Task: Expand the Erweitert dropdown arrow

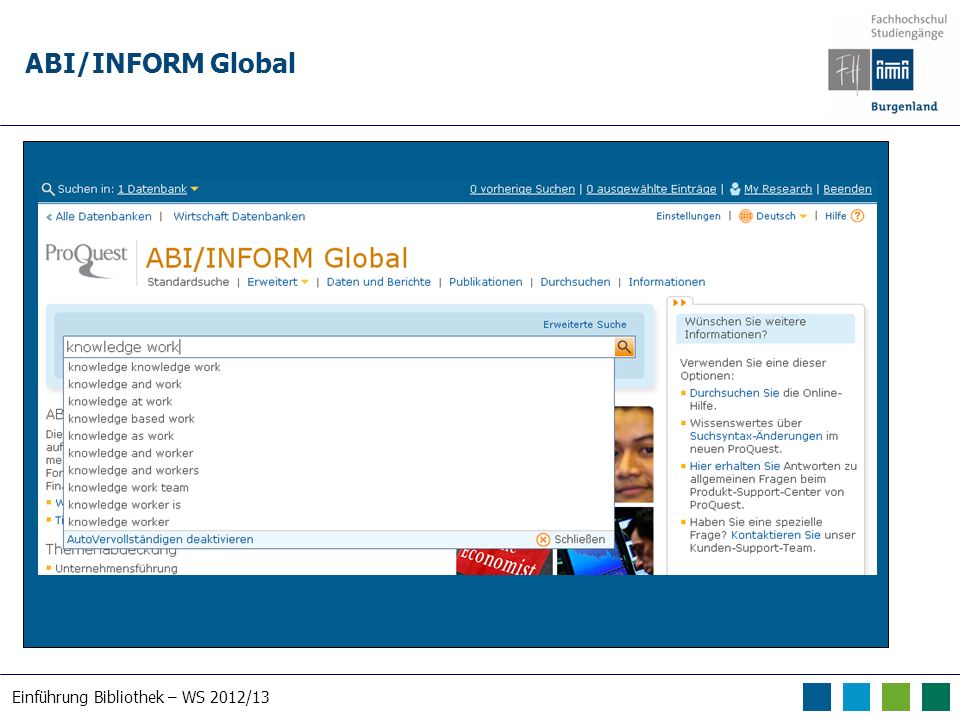Action: pyautogui.click(x=305, y=282)
